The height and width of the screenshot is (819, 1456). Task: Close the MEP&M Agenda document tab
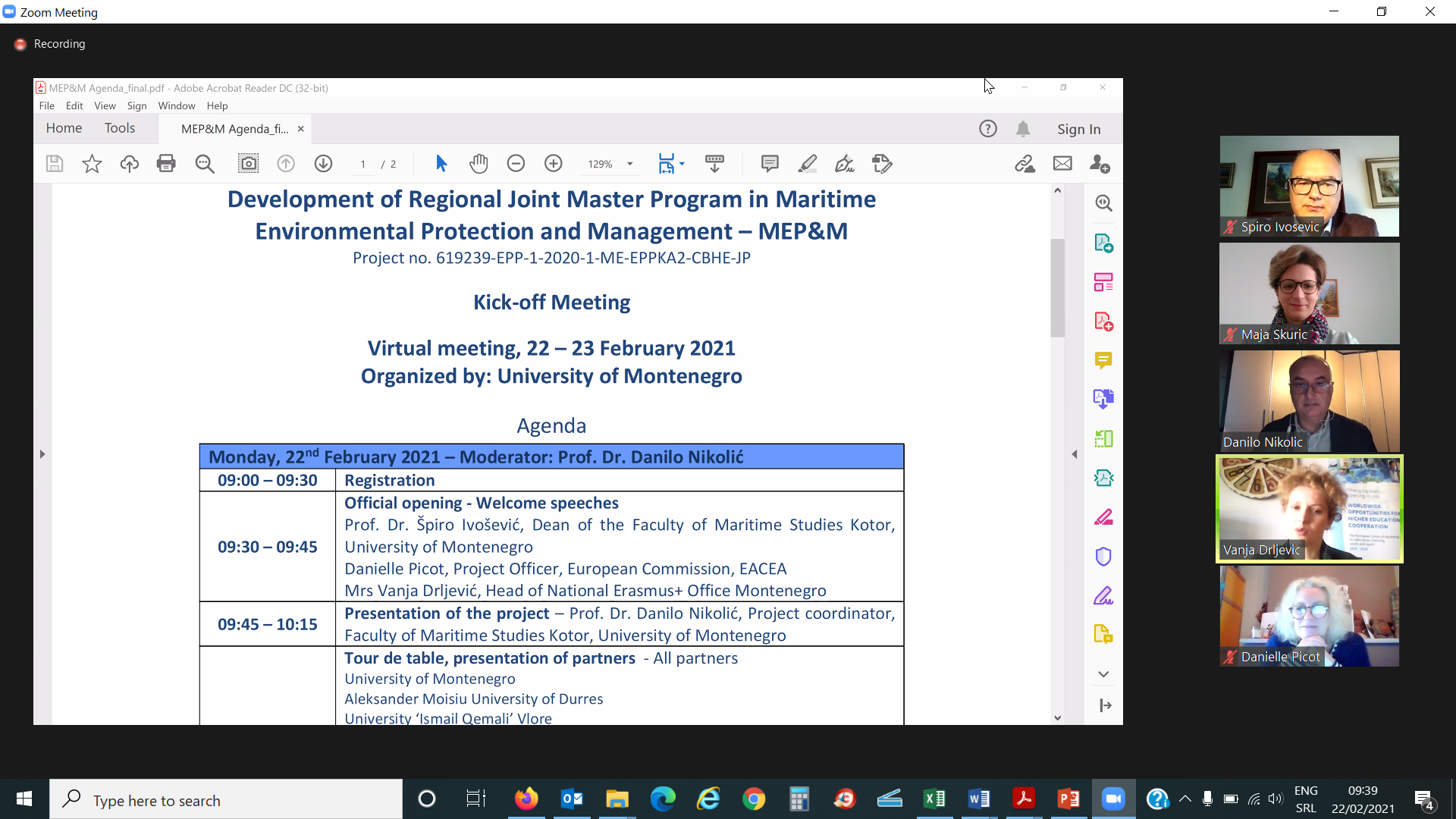(301, 129)
